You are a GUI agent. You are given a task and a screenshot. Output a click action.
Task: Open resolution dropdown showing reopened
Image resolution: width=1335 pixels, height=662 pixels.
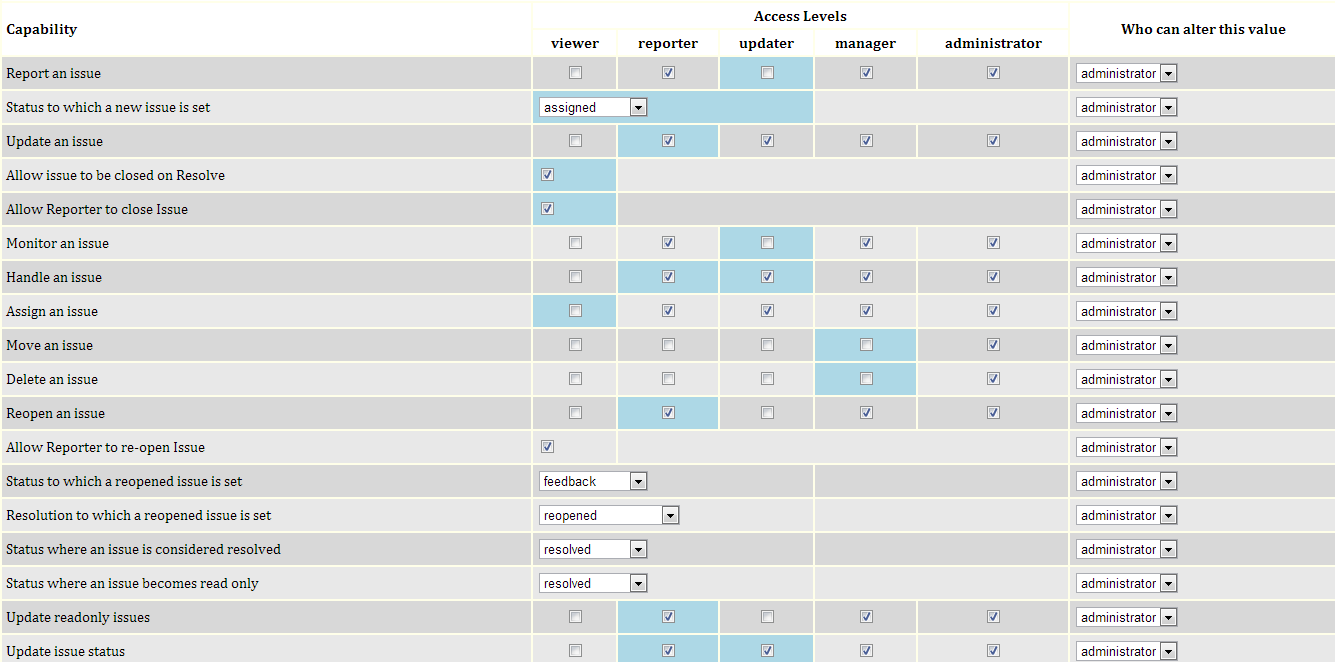(x=609, y=515)
